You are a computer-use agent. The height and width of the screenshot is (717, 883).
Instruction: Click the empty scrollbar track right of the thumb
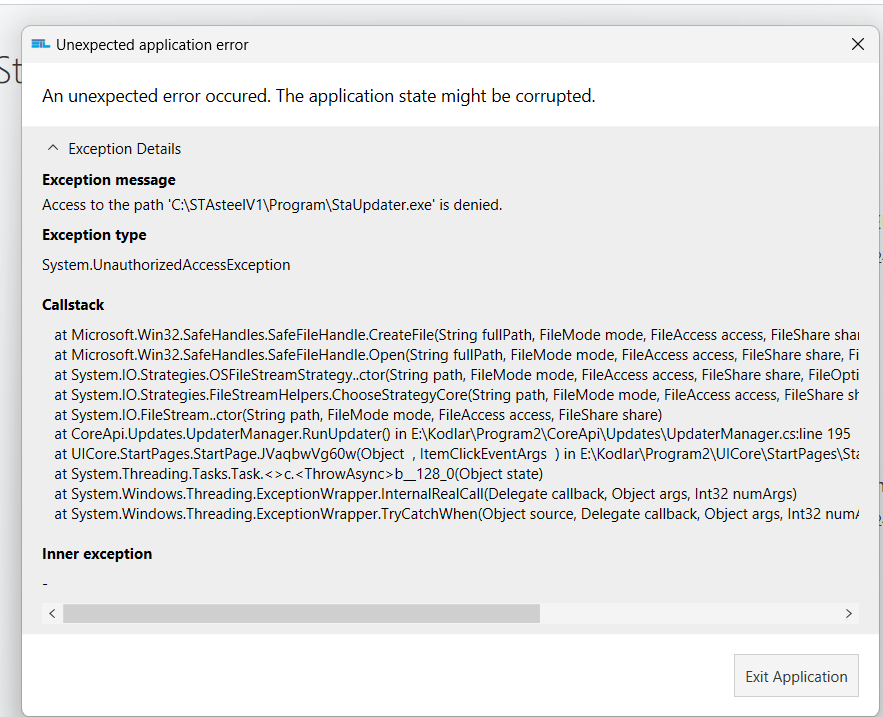[690, 613]
